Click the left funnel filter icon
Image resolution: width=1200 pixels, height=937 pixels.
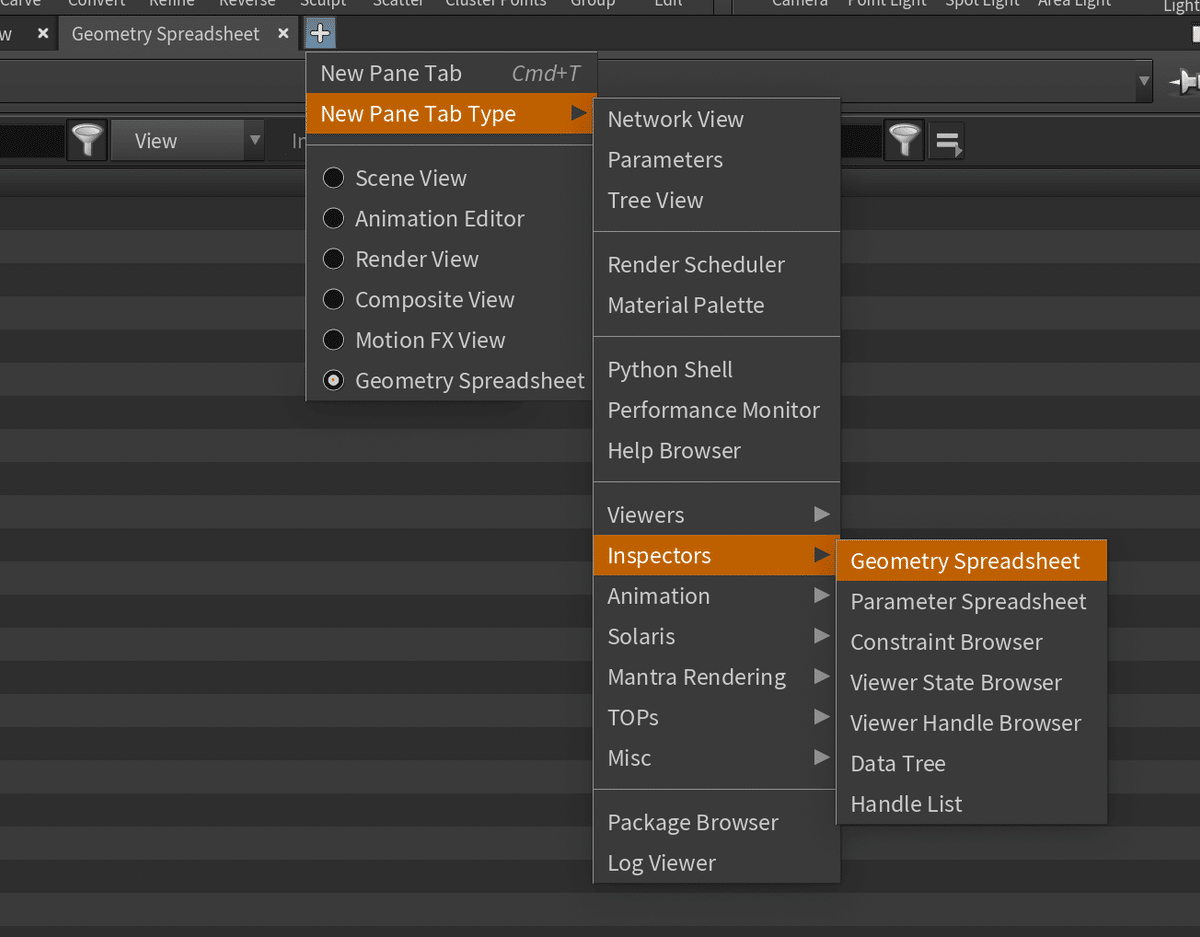tap(88, 141)
